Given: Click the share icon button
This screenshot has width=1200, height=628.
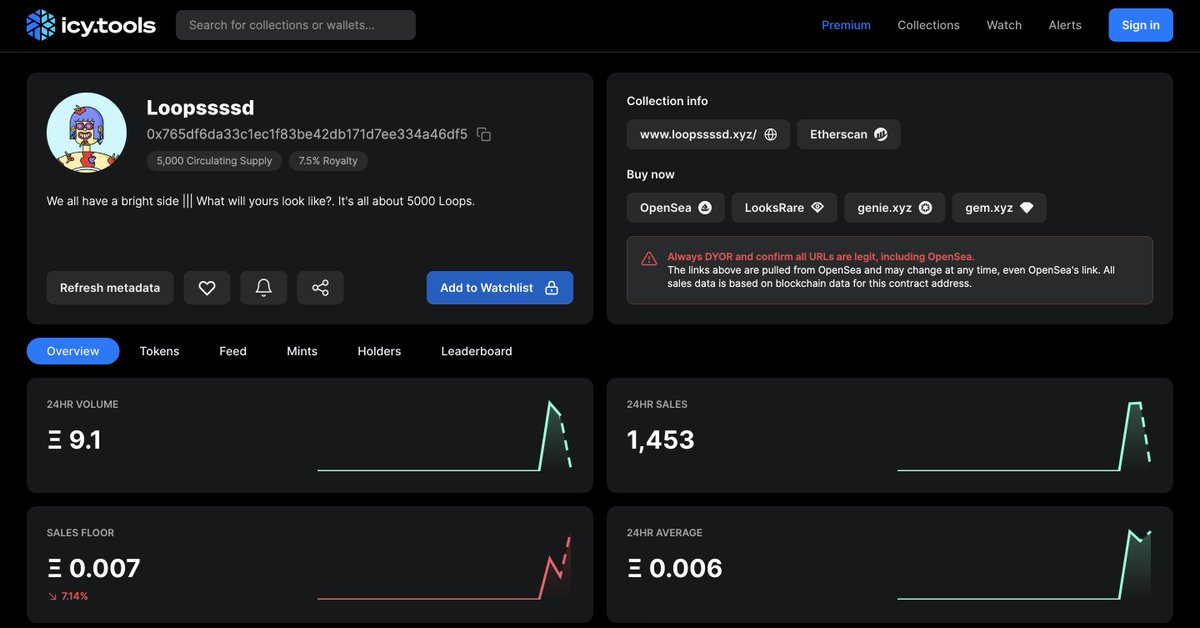Looking at the screenshot, I should 320,288.
